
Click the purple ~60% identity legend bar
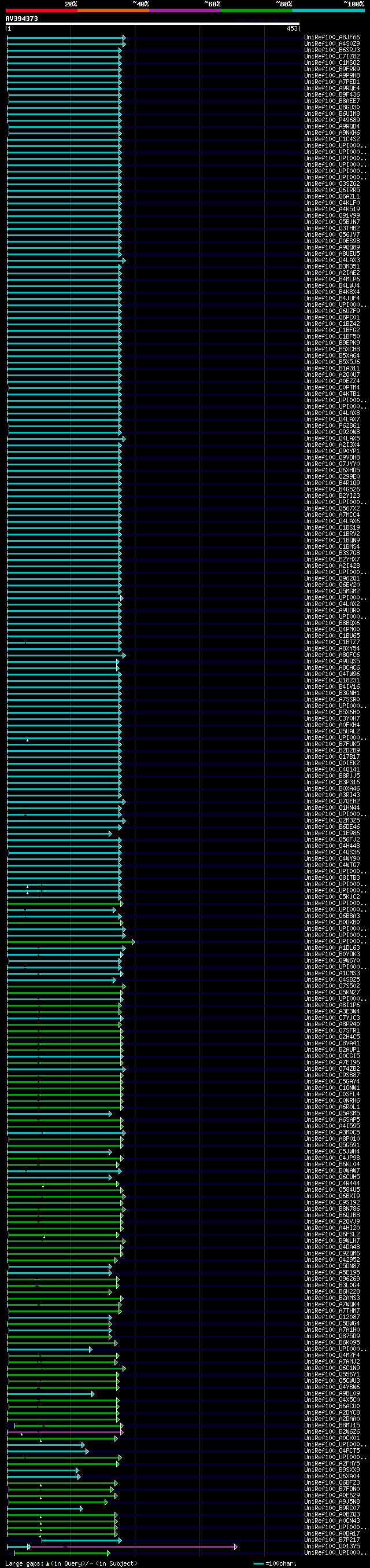point(184,10)
